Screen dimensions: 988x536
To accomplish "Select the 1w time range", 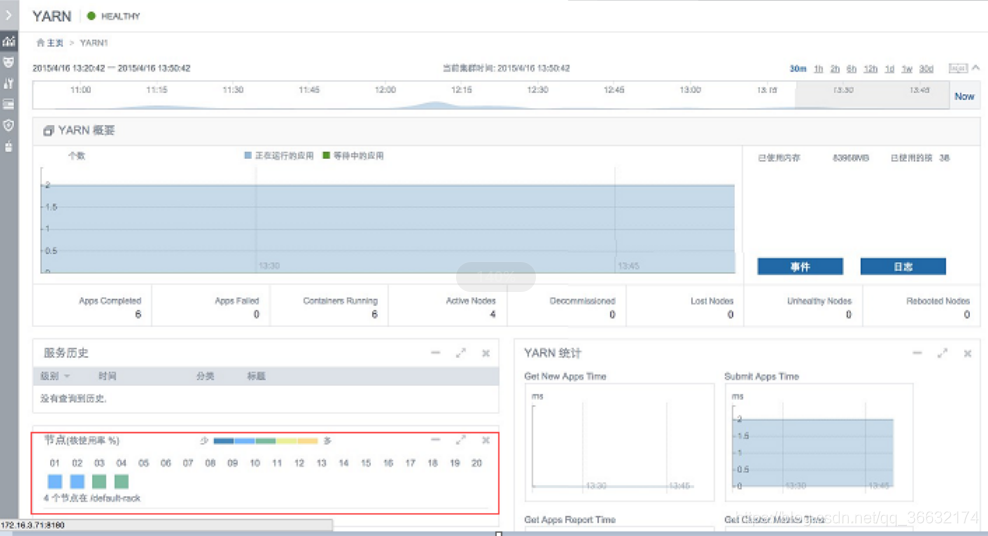I will click(907, 69).
